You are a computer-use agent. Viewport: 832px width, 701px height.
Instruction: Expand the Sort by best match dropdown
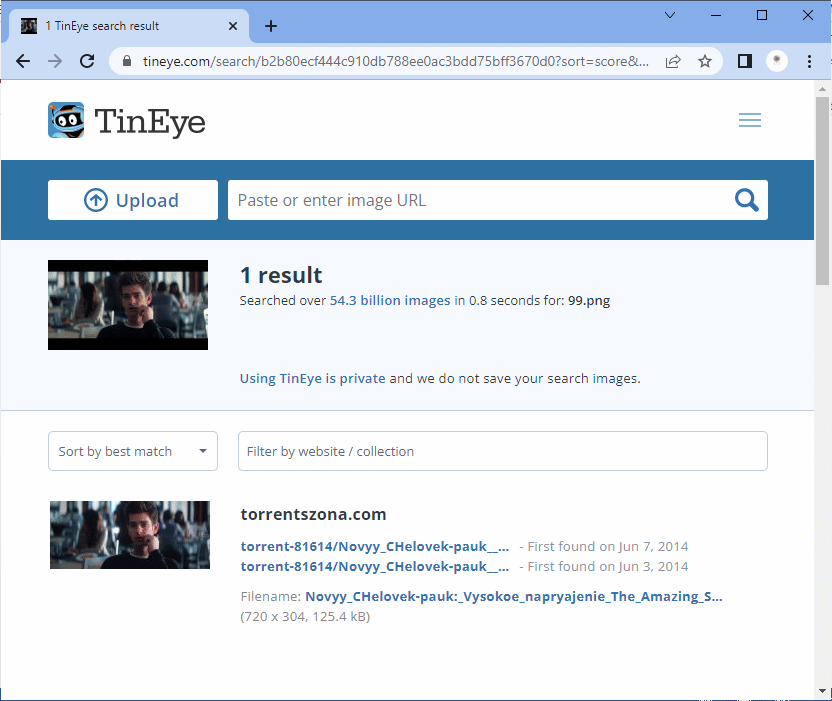pyautogui.click(x=133, y=451)
